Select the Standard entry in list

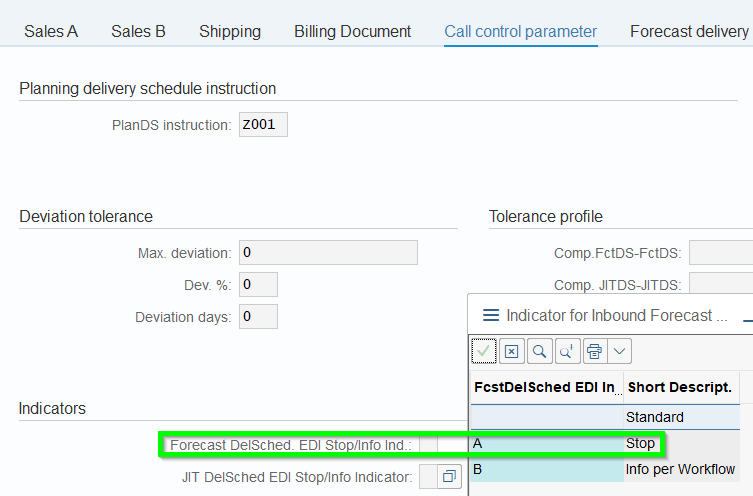654,416
